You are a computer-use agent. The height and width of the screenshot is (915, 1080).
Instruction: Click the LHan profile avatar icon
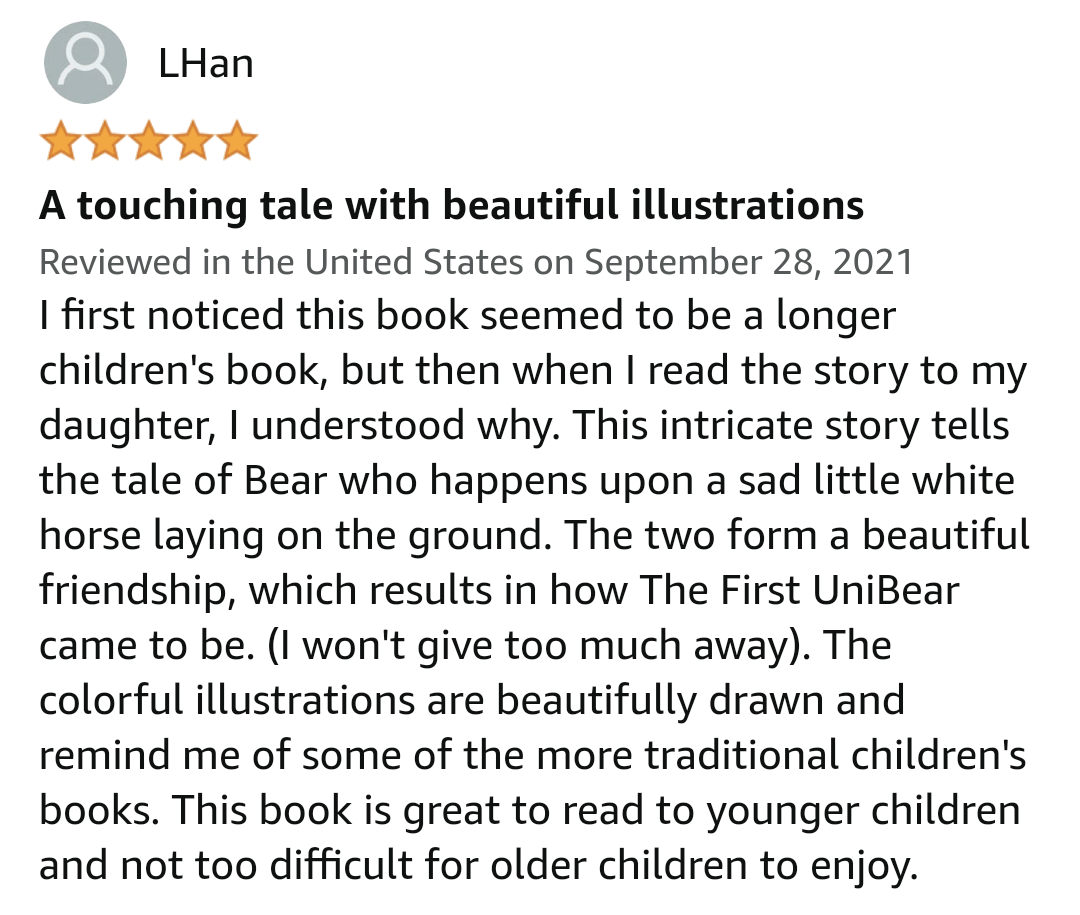86,63
